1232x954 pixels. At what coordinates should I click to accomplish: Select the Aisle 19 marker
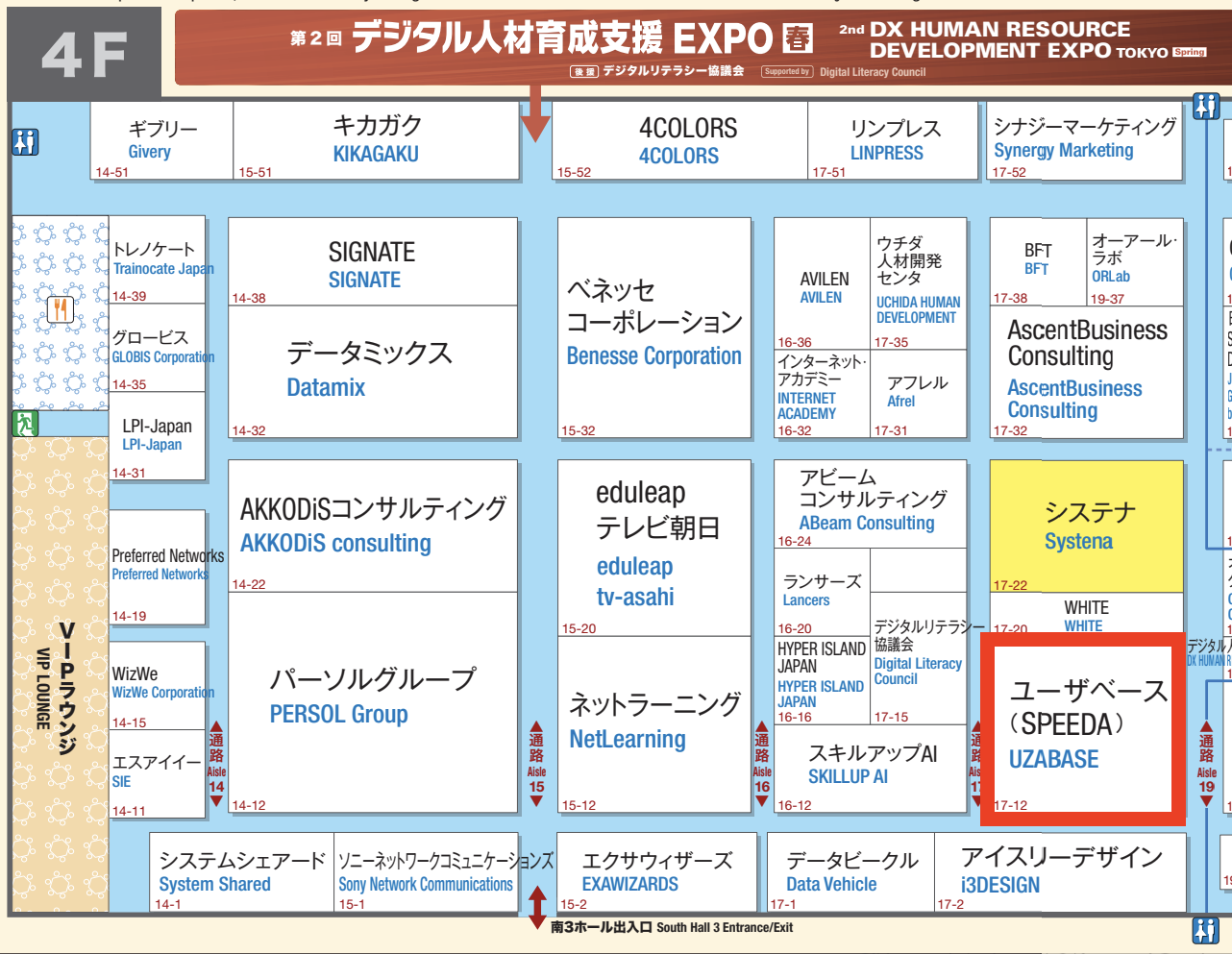point(1206,764)
